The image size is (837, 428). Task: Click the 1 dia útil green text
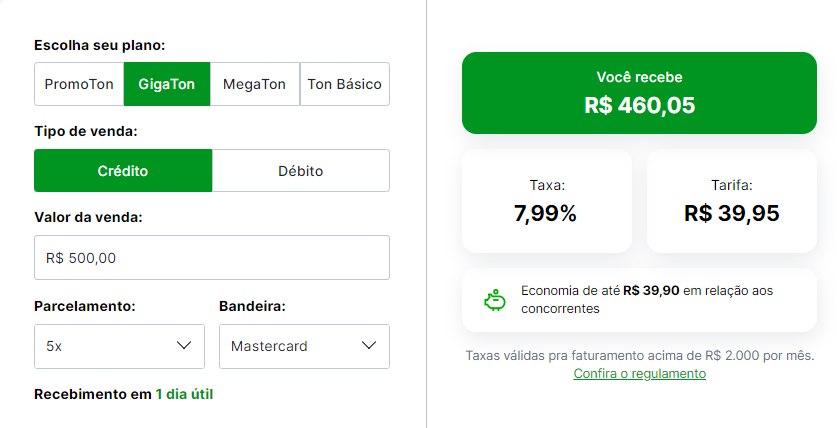[x=184, y=394]
